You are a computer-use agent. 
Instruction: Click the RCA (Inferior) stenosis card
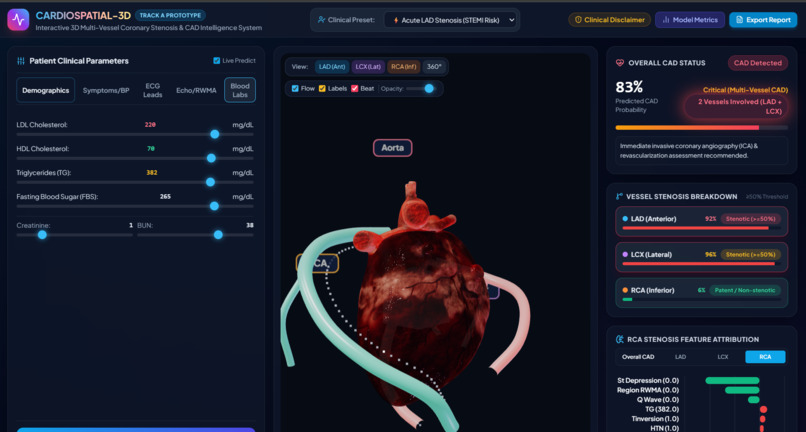[x=702, y=293]
